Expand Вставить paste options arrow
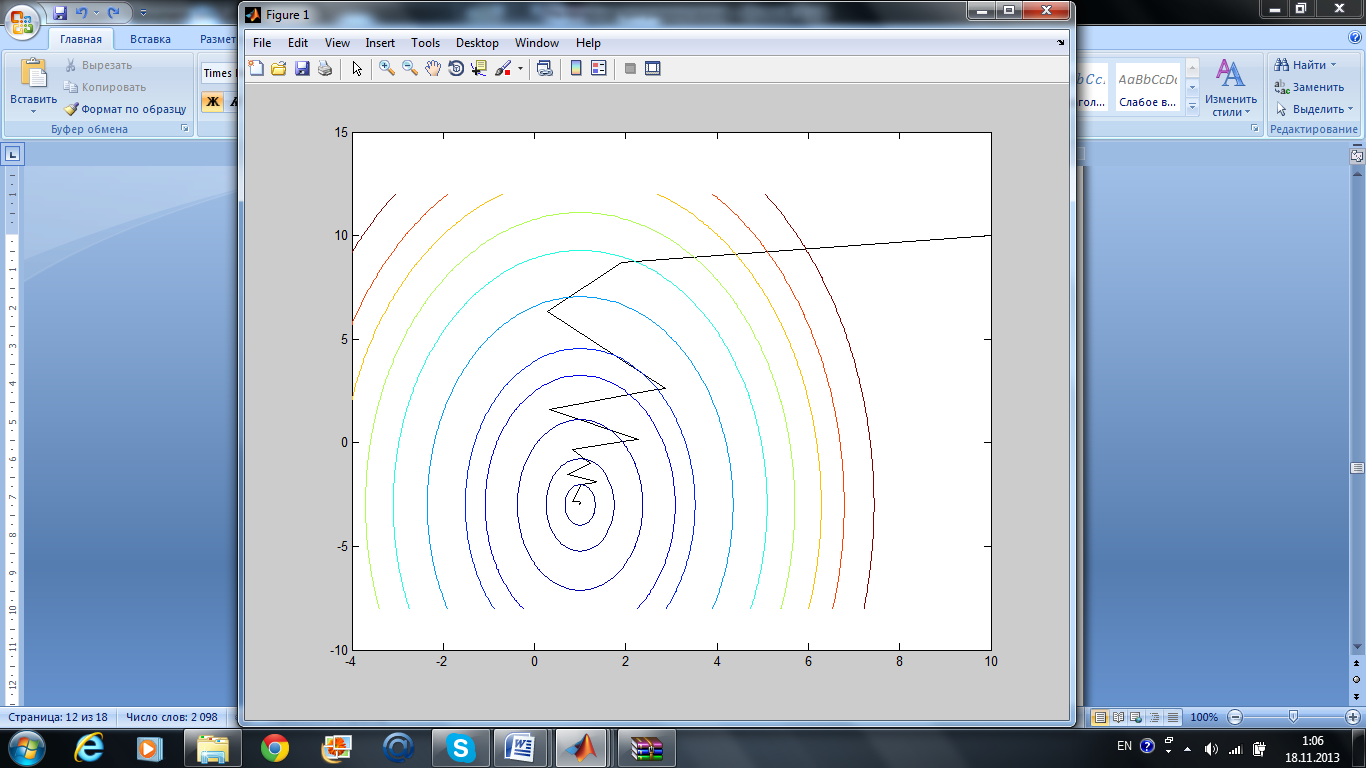The width and height of the screenshot is (1366, 768). 34,111
